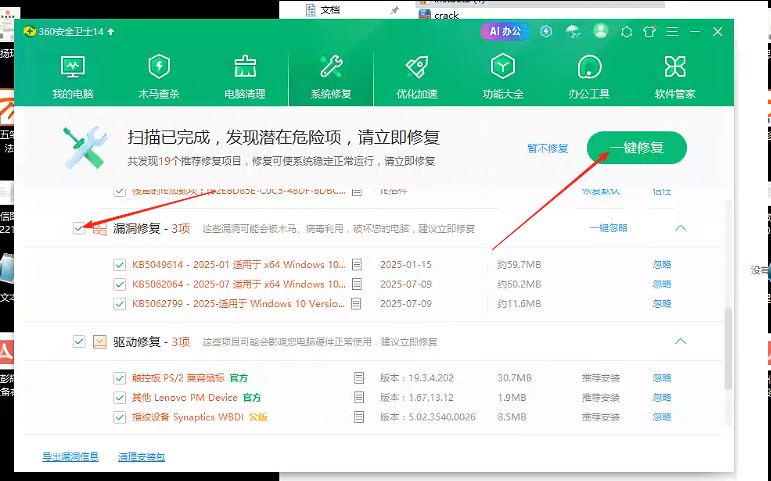The width and height of the screenshot is (771, 481).
Task: Click the 一键修复 button
Action: (637, 148)
